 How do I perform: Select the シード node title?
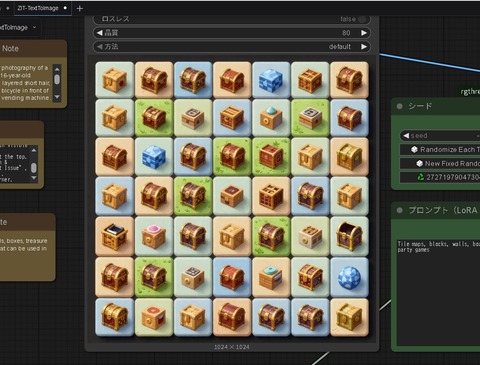point(420,106)
